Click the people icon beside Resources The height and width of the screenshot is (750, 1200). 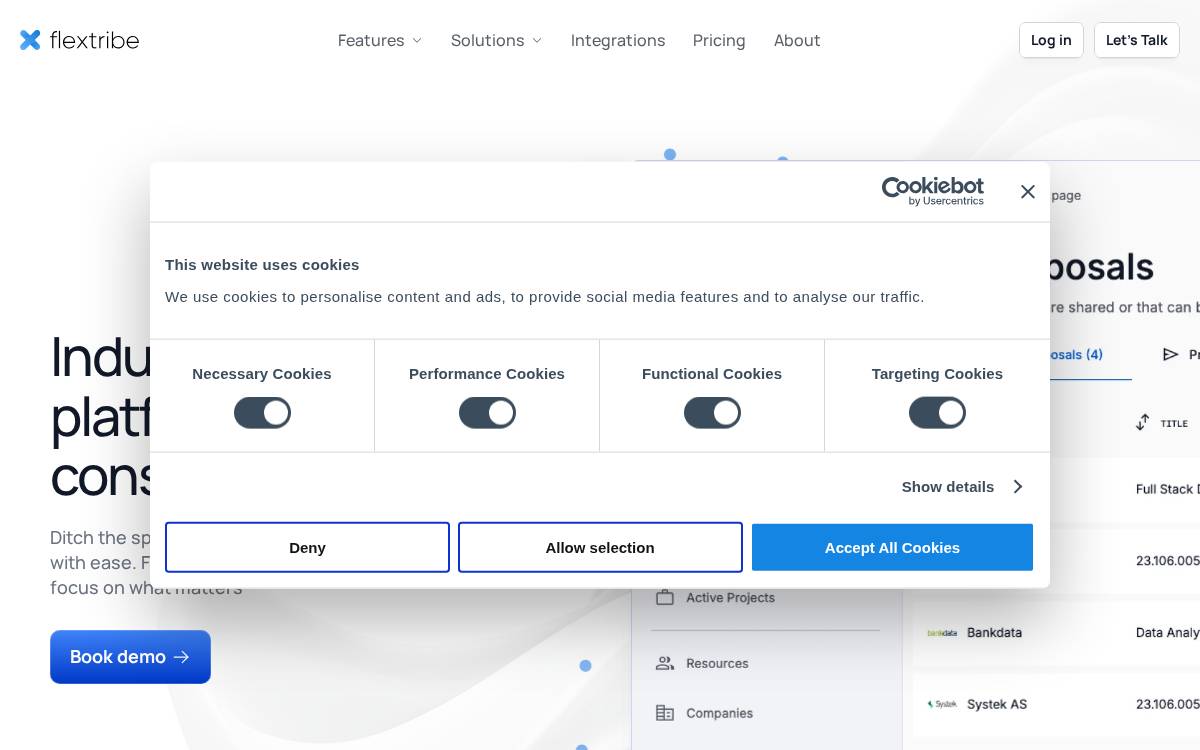(665, 663)
